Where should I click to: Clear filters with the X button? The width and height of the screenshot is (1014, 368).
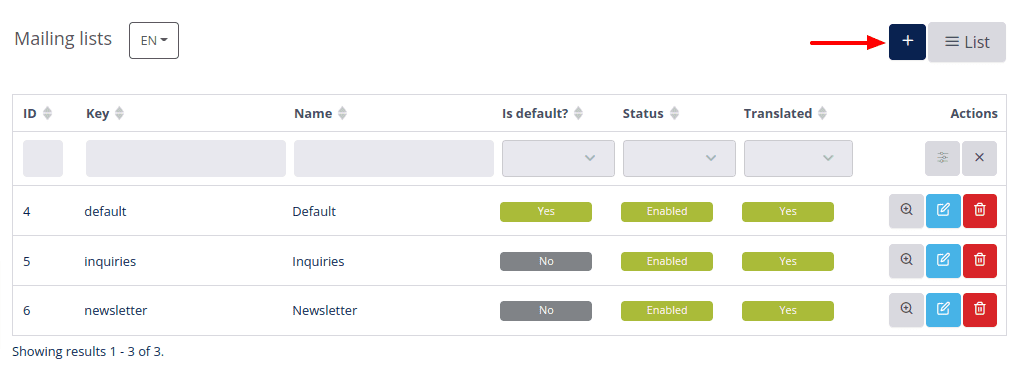[979, 158]
